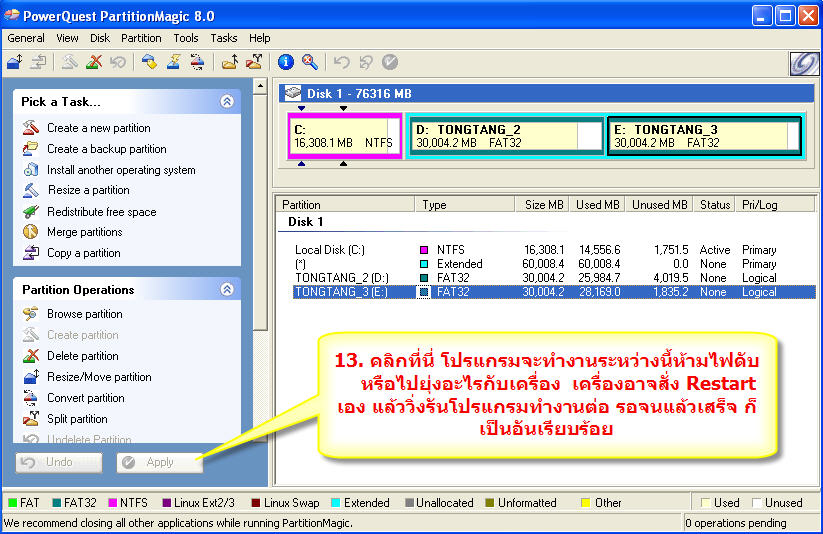Viewport: 823px width, 534px height.
Task: Click the Split partition toolbar icon
Action: point(254,62)
